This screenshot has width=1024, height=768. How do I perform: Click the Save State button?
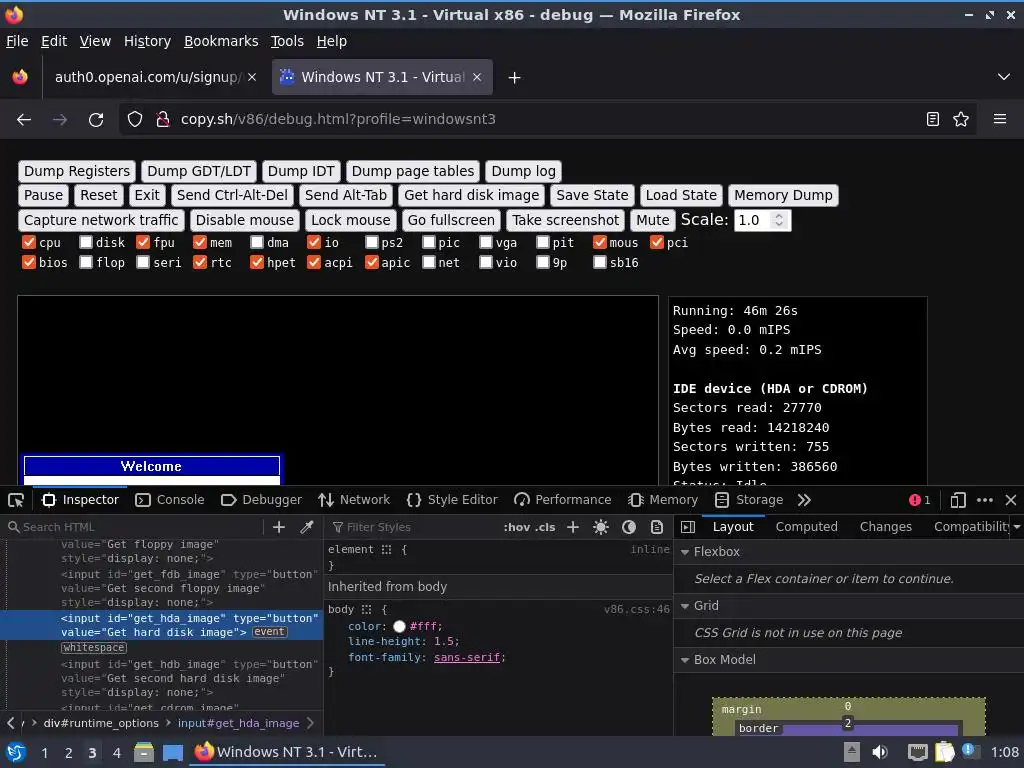592,195
